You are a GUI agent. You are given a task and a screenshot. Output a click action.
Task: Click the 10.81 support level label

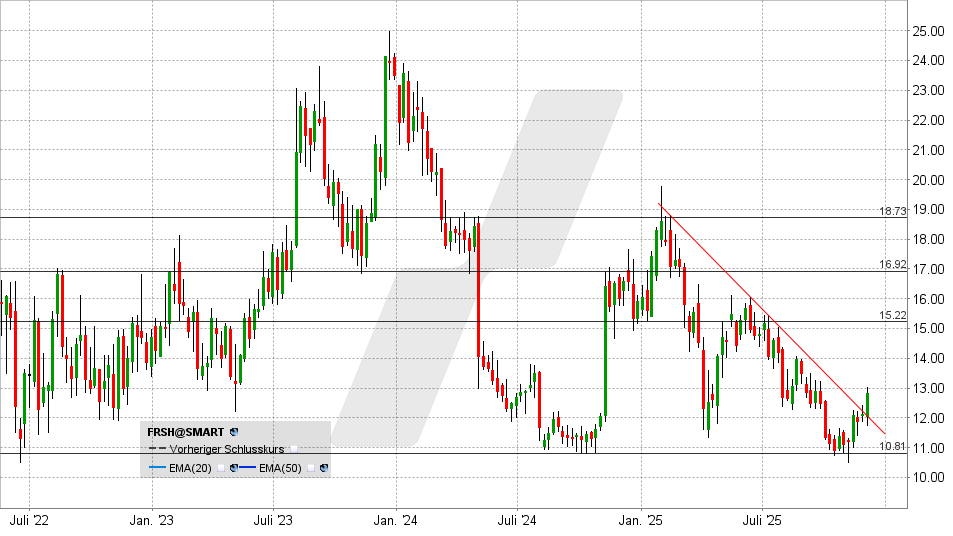(x=892, y=447)
